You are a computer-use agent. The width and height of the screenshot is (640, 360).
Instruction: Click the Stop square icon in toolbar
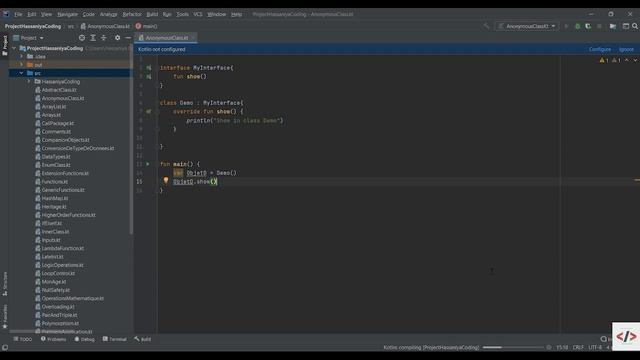(599, 26)
